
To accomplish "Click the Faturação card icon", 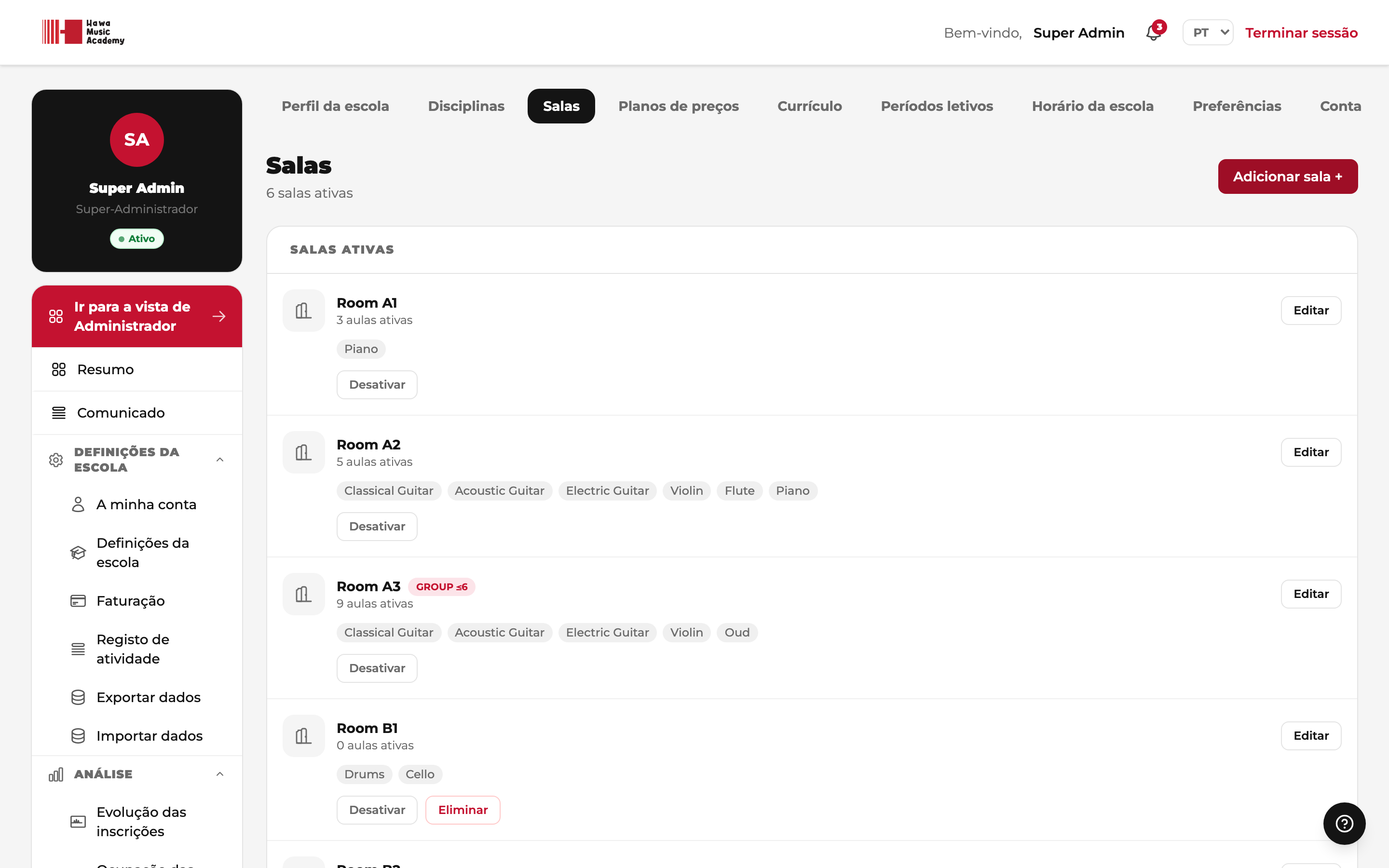I will 78,601.
